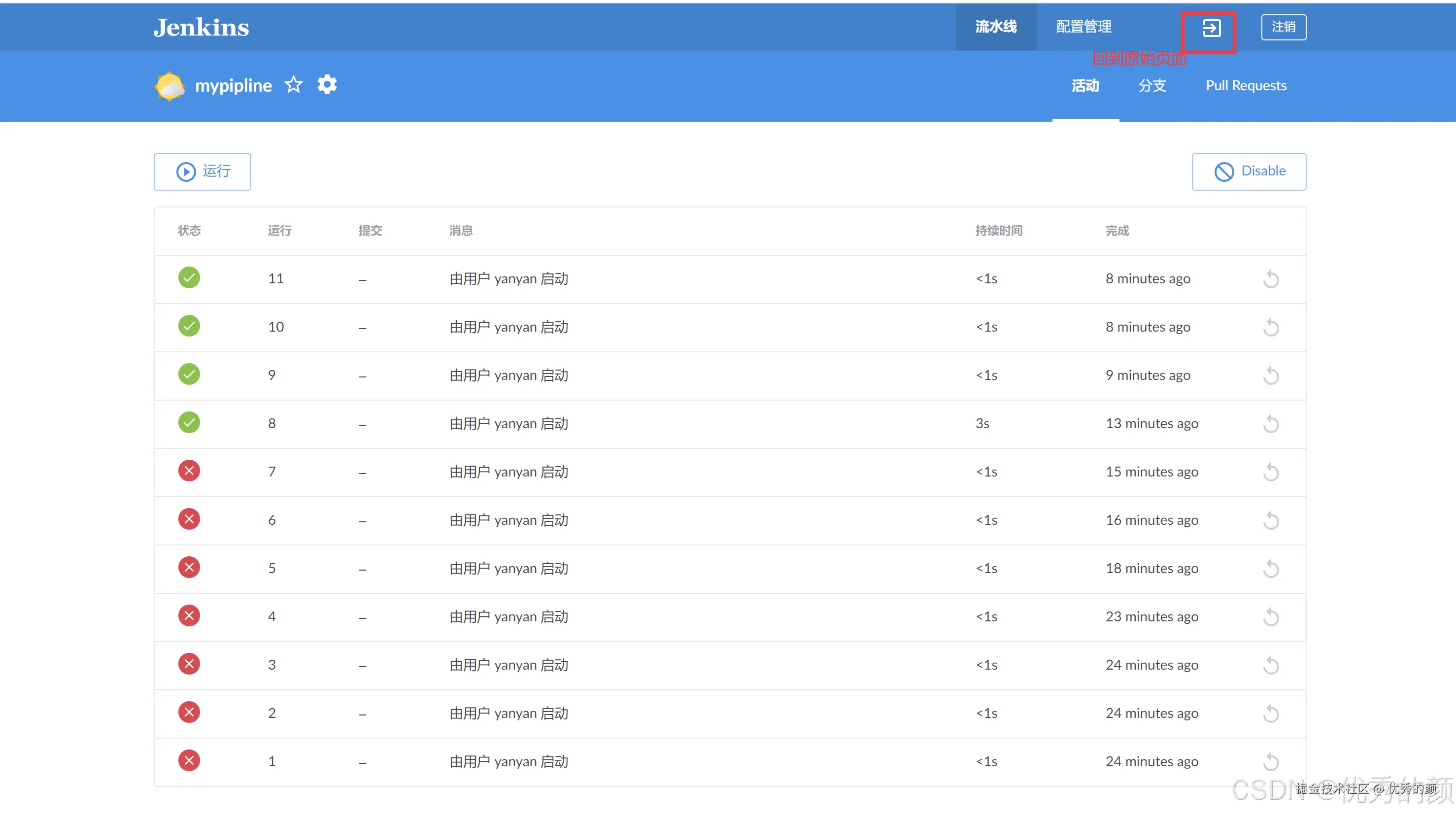This screenshot has height=815, width=1456.
Task: Click the Jenkins logo
Action: click(201, 28)
